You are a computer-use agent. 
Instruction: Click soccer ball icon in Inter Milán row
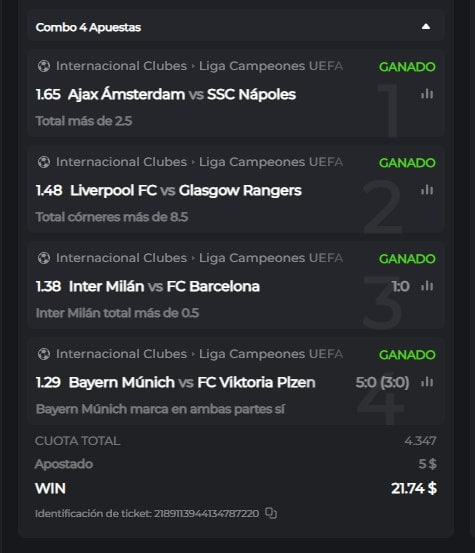click(x=44, y=258)
